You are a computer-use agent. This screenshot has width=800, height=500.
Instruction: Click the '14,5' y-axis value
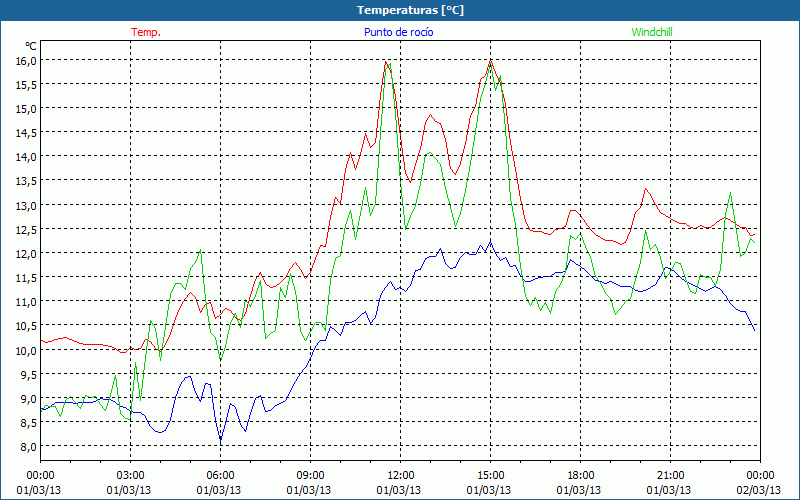(x=27, y=133)
